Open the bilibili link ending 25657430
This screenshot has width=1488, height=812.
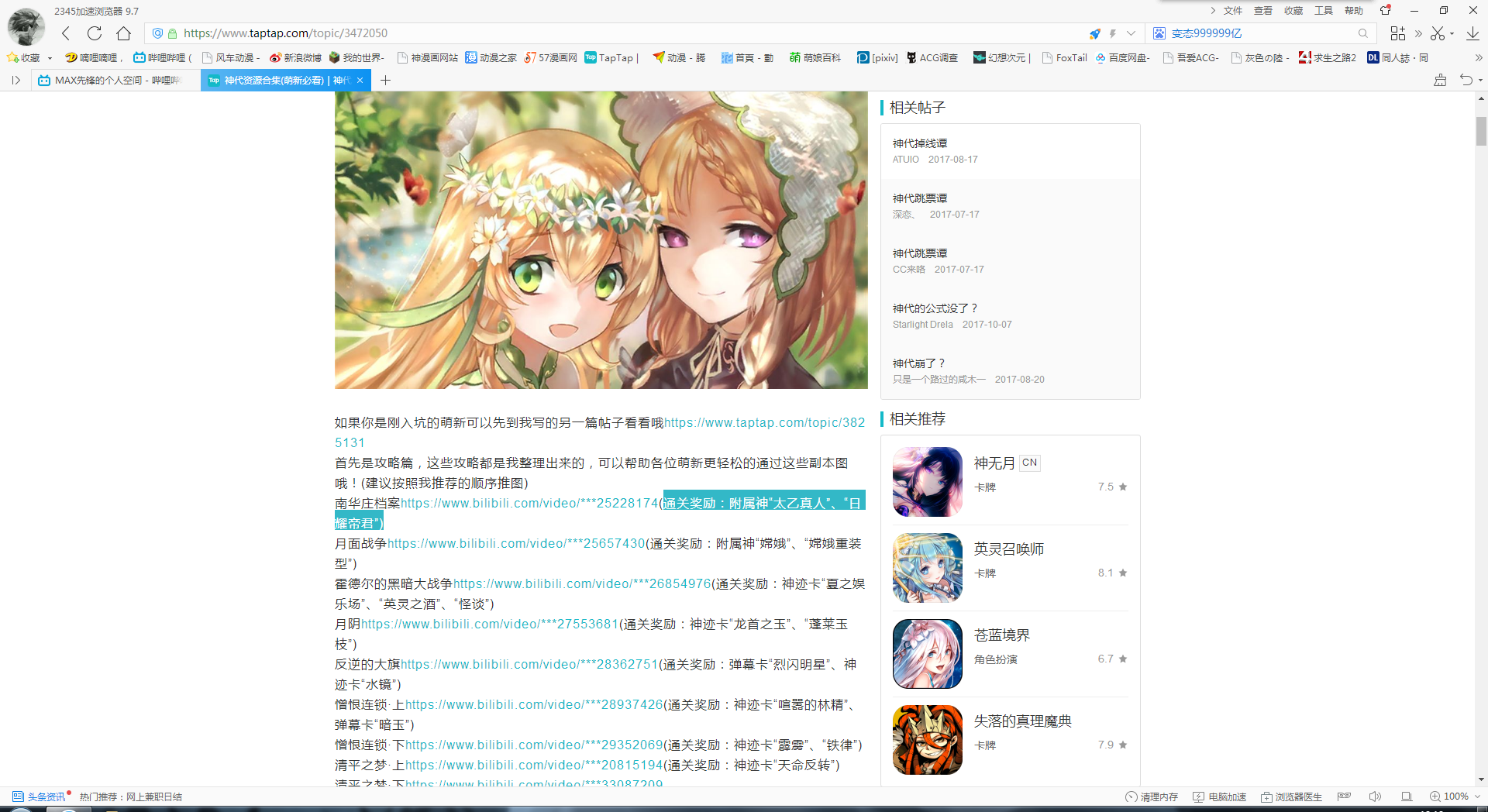point(516,543)
